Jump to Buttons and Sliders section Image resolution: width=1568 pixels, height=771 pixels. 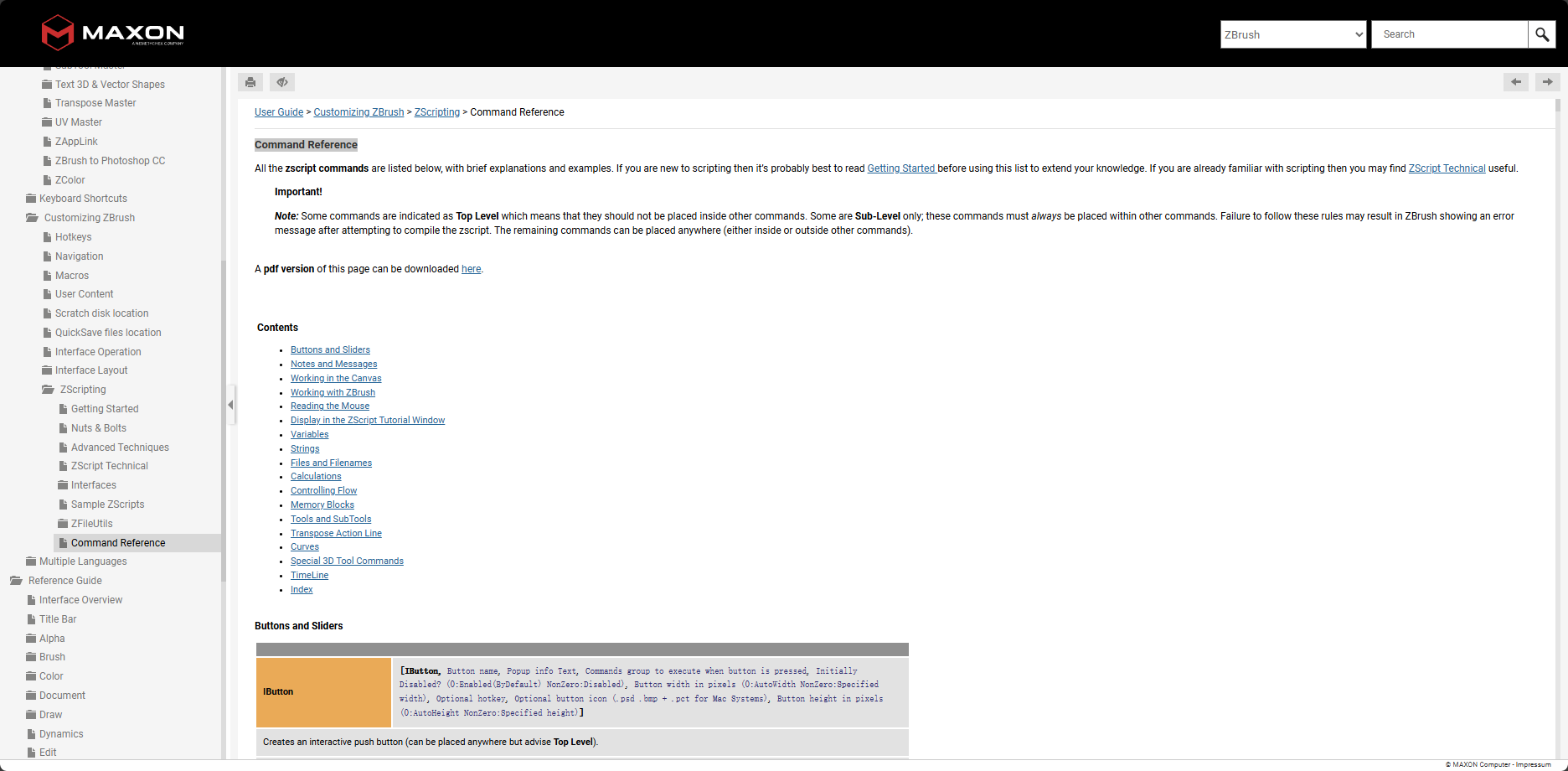coord(330,350)
